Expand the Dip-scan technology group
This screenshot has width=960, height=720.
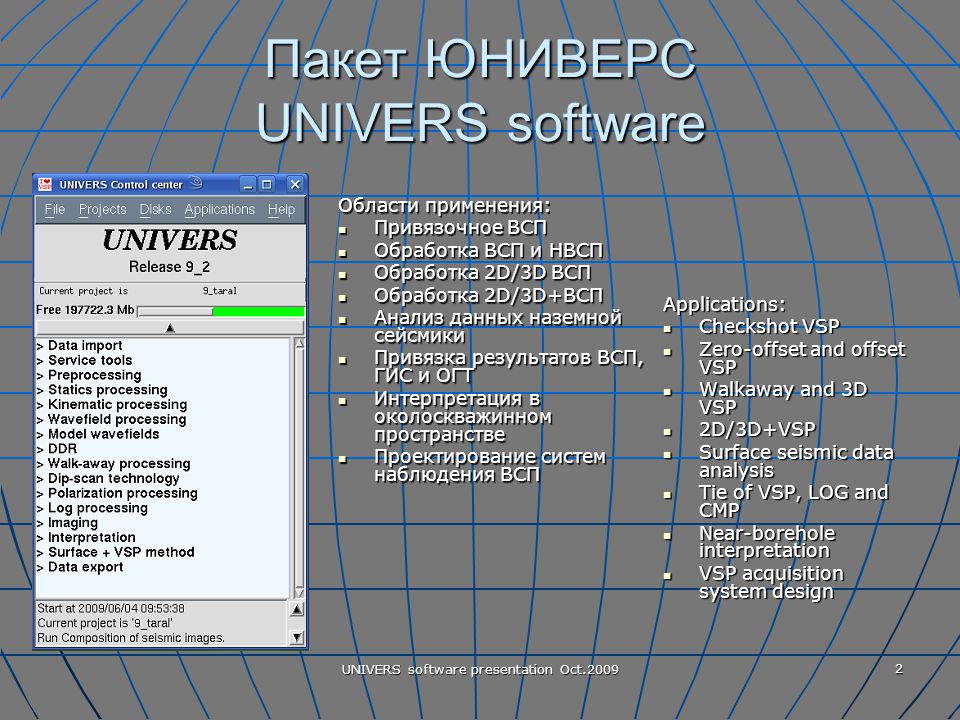[108, 478]
